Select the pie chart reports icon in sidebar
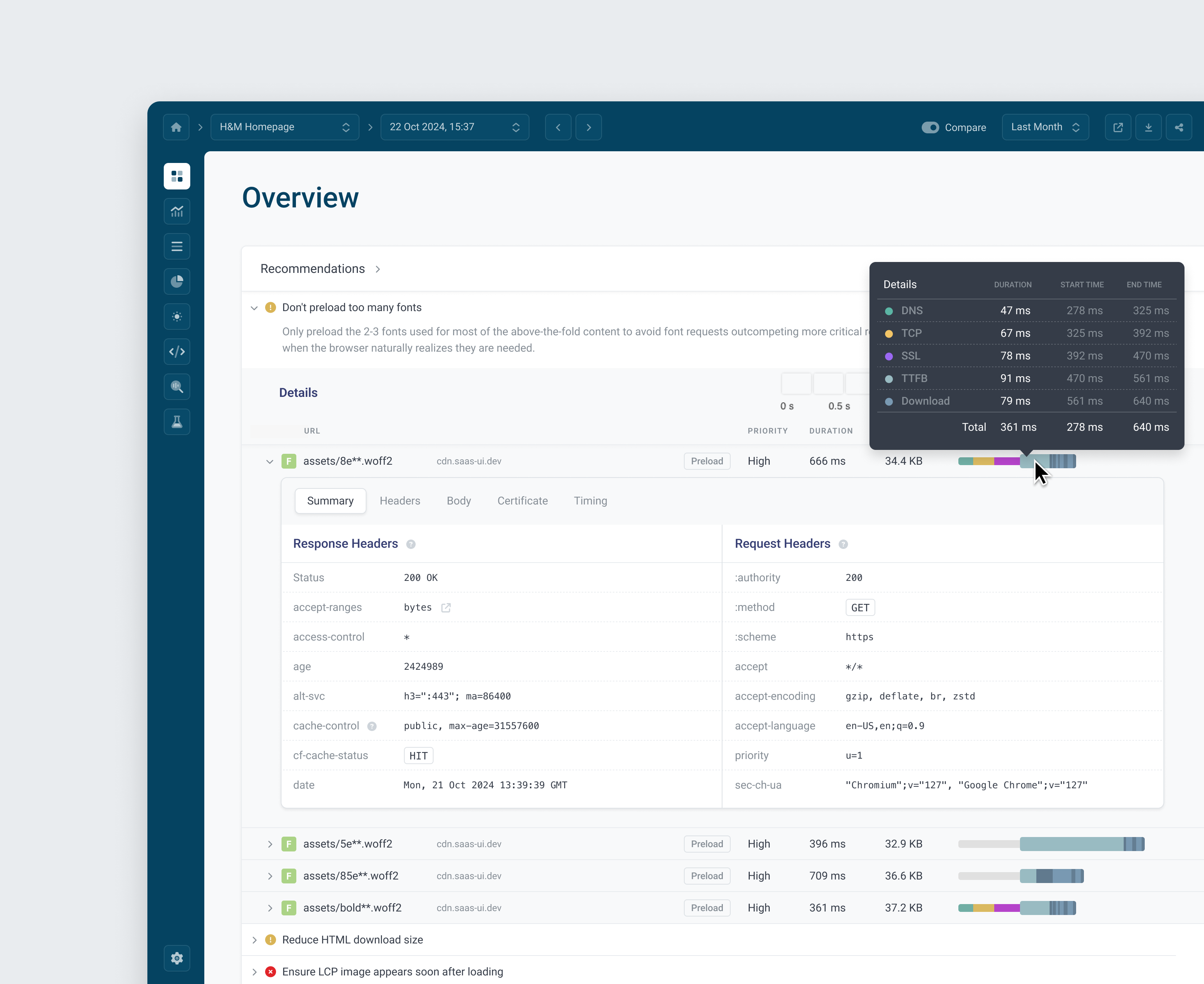The height and width of the screenshot is (984, 1204). pos(177,281)
